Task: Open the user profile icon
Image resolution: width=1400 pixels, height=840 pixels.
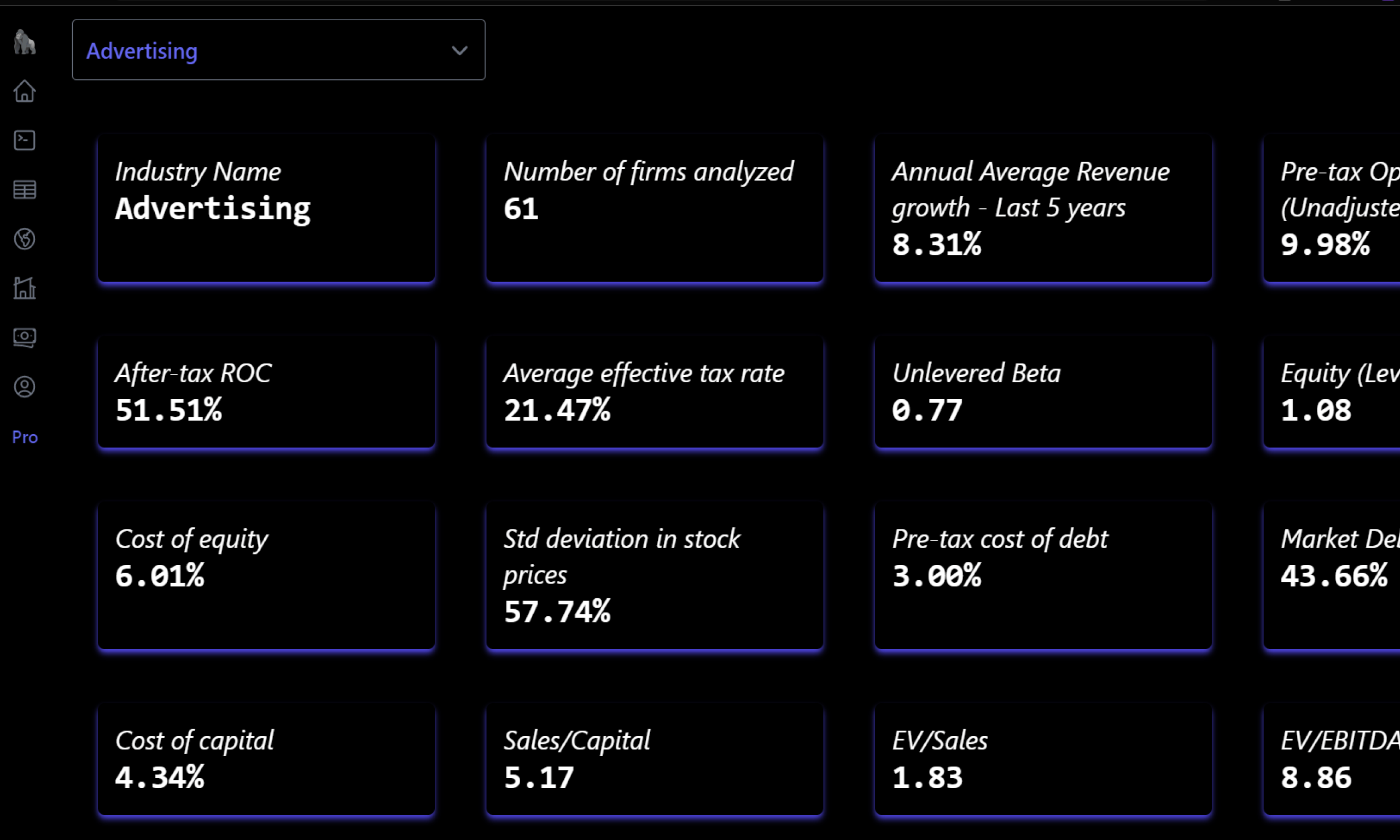Action: point(24,387)
